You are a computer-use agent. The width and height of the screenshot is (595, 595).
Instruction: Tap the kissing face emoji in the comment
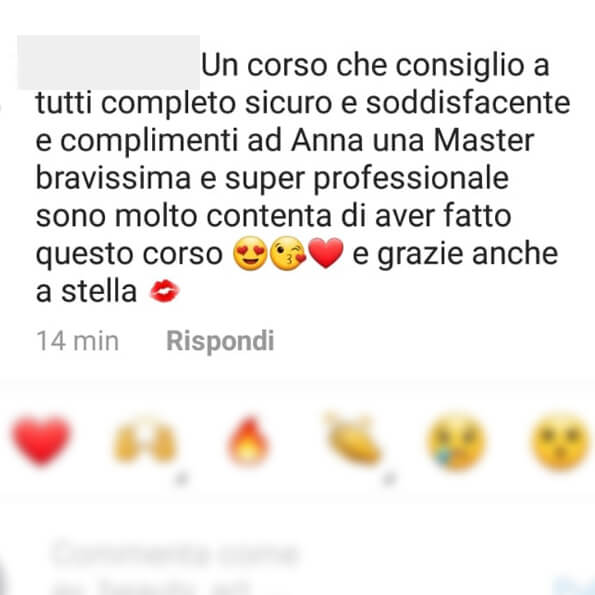click(288, 253)
